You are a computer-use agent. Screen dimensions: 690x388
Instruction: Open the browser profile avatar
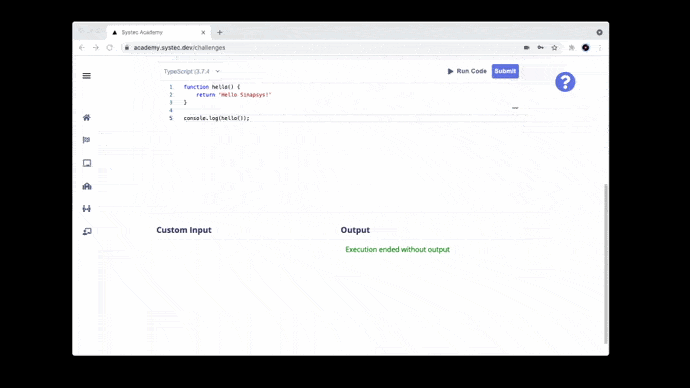pyautogui.click(x=586, y=48)
